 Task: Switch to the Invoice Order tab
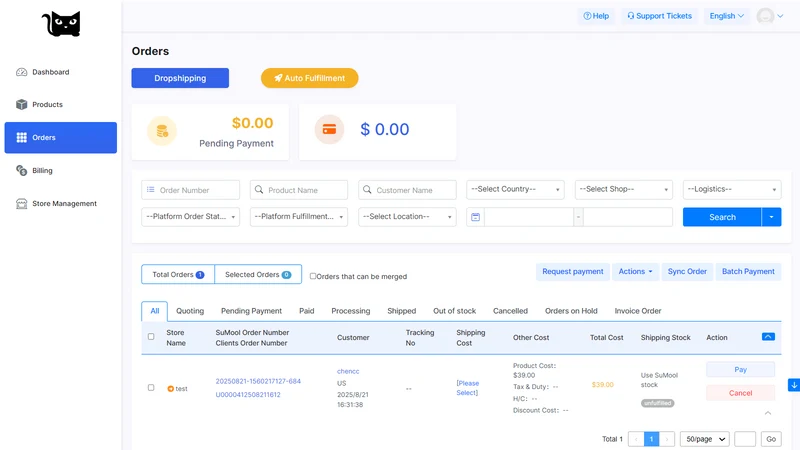point(638,311)
